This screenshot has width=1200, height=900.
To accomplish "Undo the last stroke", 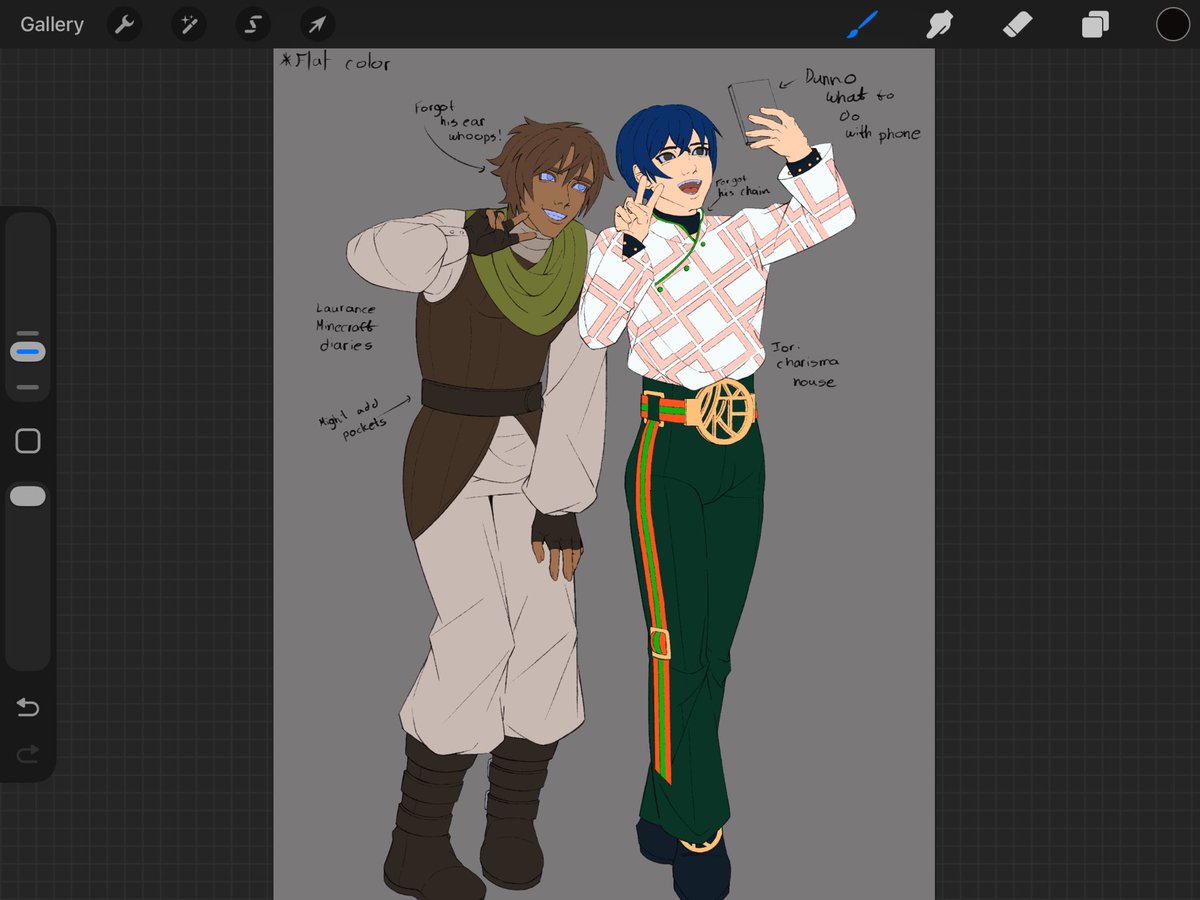I will pos(28,707).
